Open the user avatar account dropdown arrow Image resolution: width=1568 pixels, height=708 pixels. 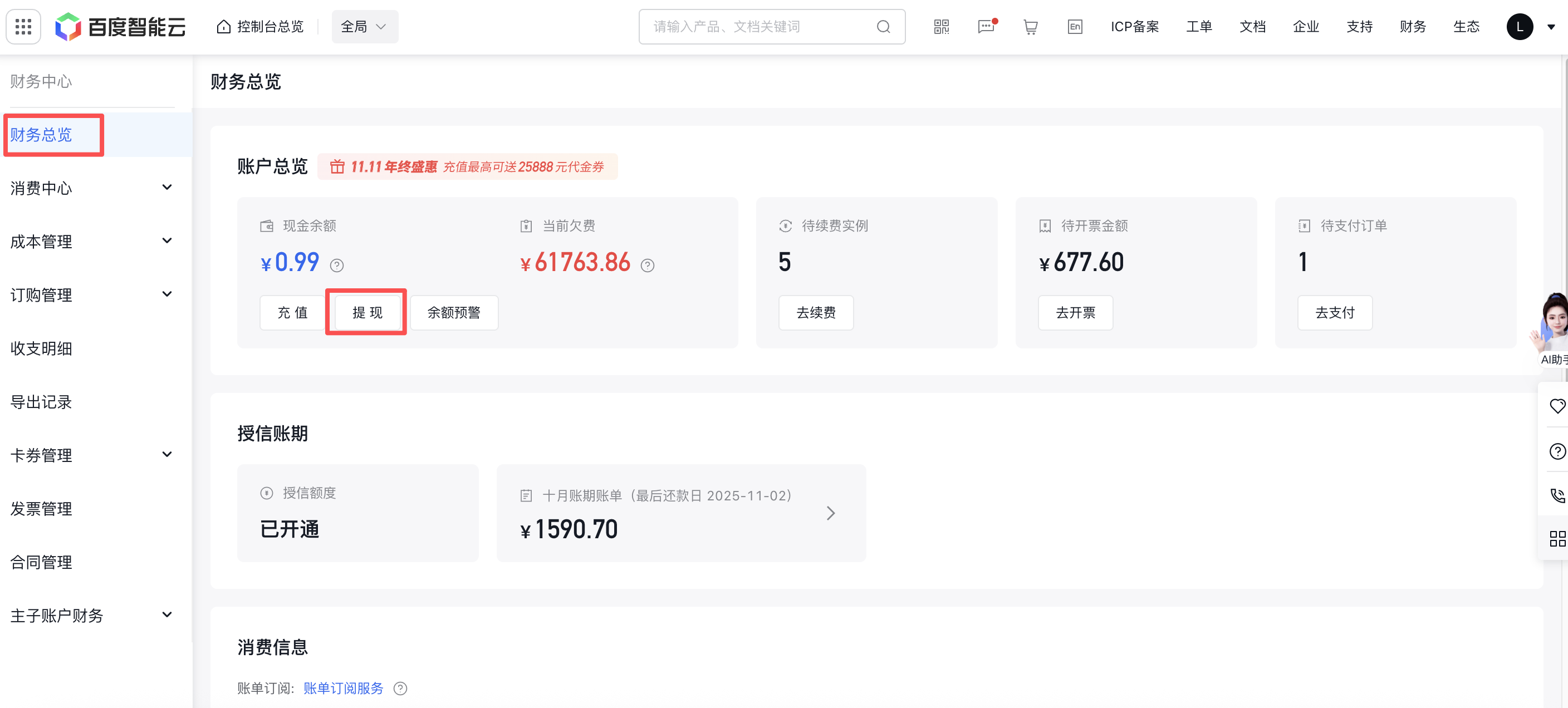(1551, 27)
